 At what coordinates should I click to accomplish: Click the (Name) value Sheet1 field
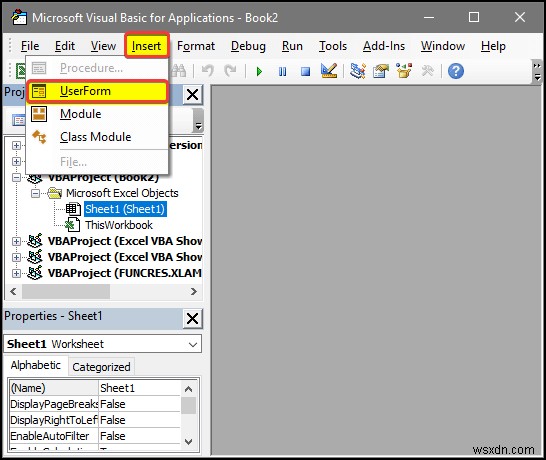click(x=139, y=388)
